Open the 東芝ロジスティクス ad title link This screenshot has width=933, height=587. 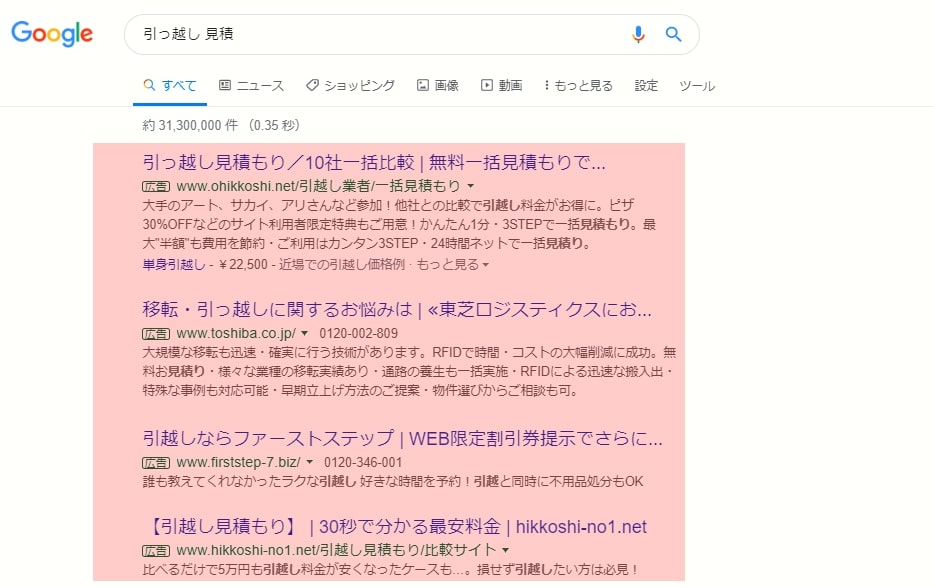pos(397,309)
